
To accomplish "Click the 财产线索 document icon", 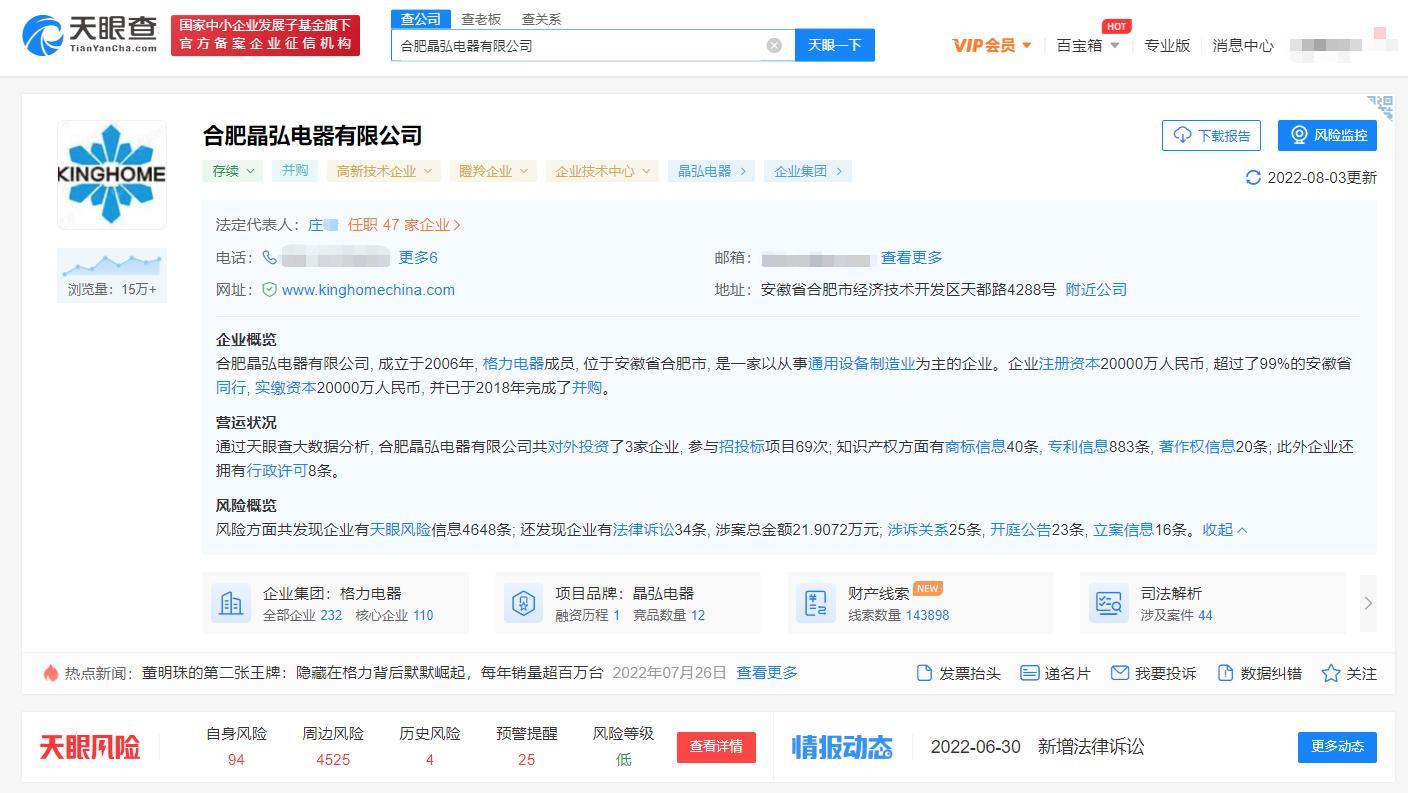I will click(816, 603).
